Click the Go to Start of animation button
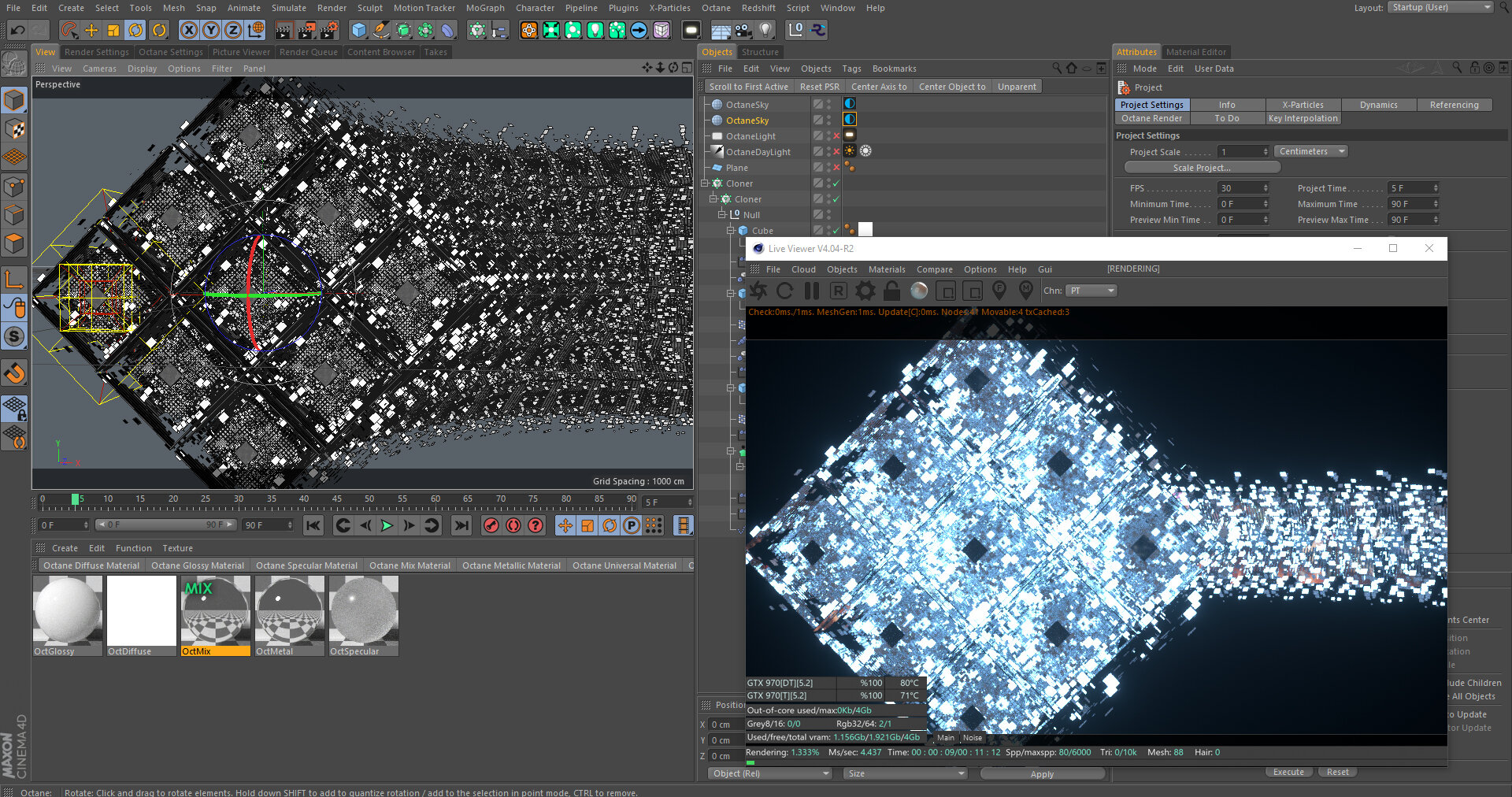Screen dimensions: 1512x797 pos(313,525)
